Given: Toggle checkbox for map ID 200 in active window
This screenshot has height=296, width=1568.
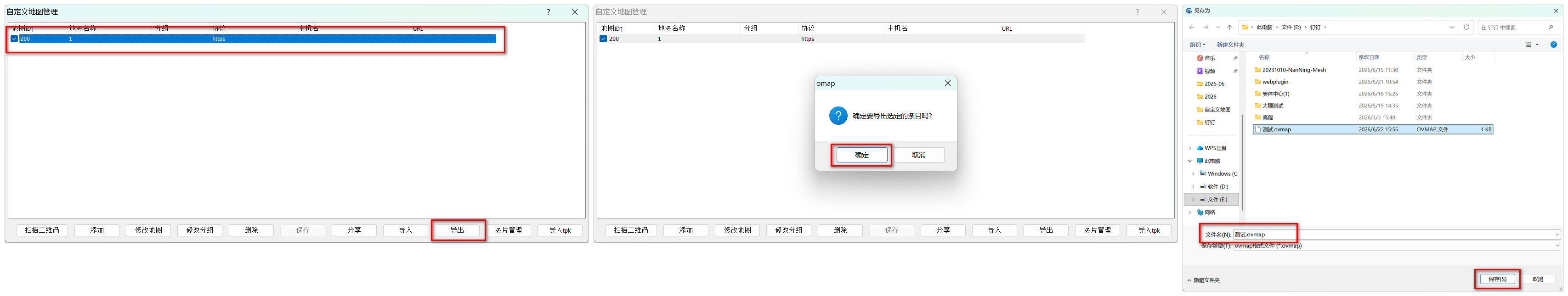Looking at the screenshot, I should [14, 39].
